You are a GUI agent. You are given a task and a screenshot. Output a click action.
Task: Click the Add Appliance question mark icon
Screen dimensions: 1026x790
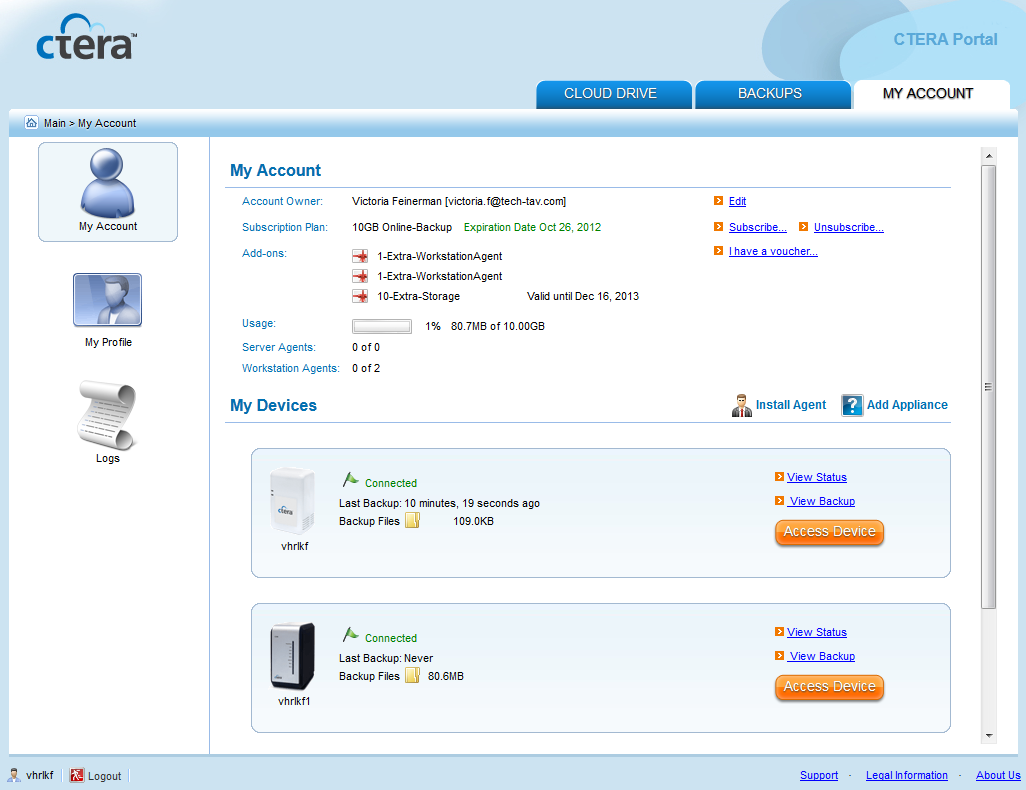coord(852,405)
